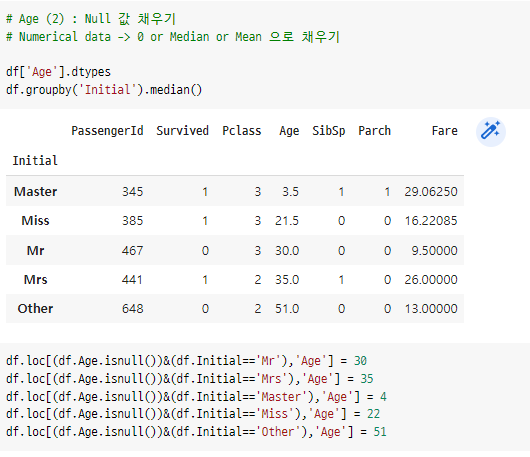Click Age value 30.0 in Mr row

tap(287, 250)
